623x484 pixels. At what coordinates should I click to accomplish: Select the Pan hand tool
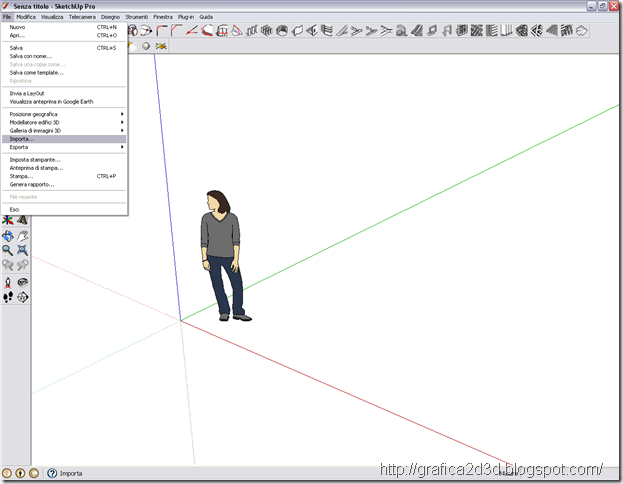click(23, 236)
